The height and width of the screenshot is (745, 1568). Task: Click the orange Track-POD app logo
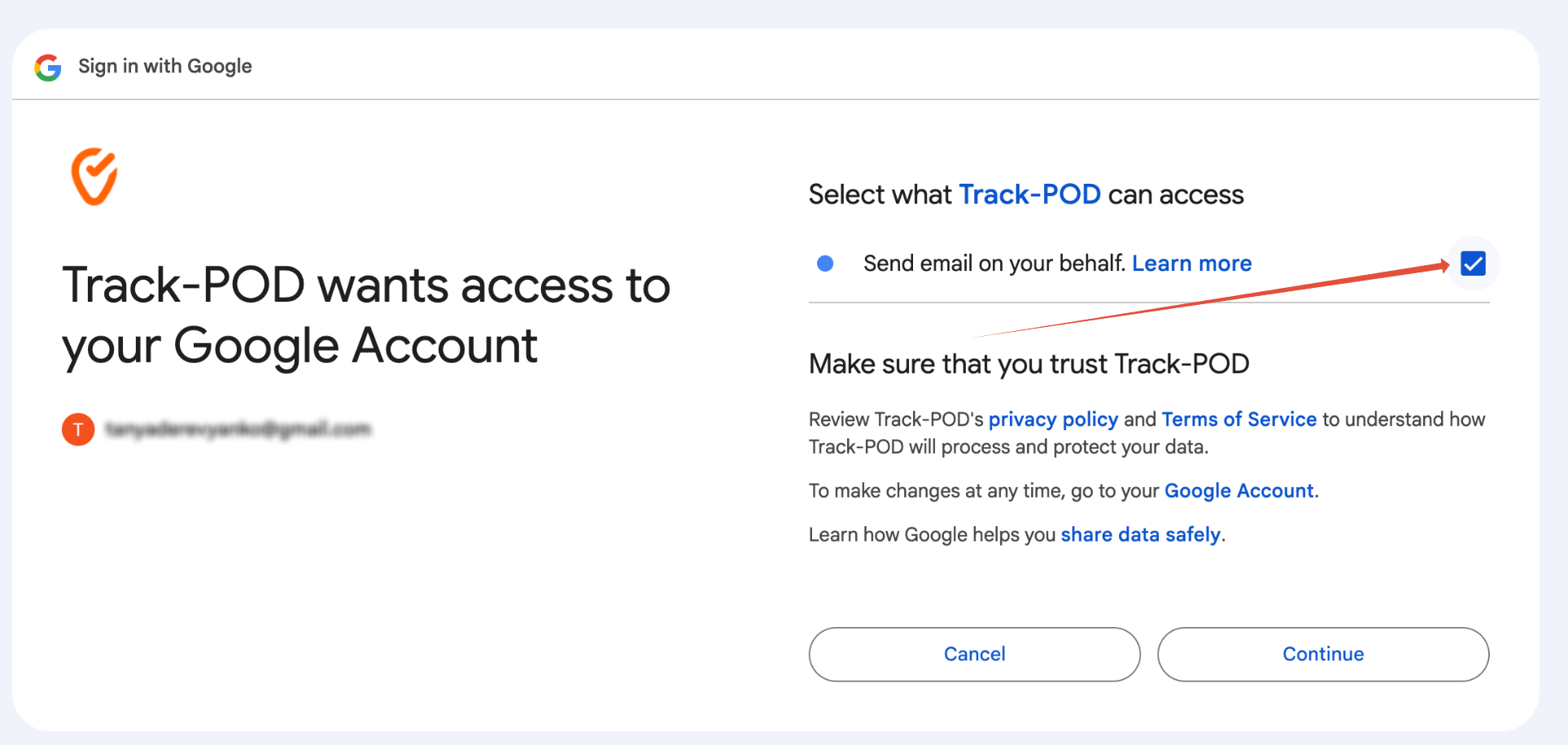pyautogui.click(x=94, y=176)
